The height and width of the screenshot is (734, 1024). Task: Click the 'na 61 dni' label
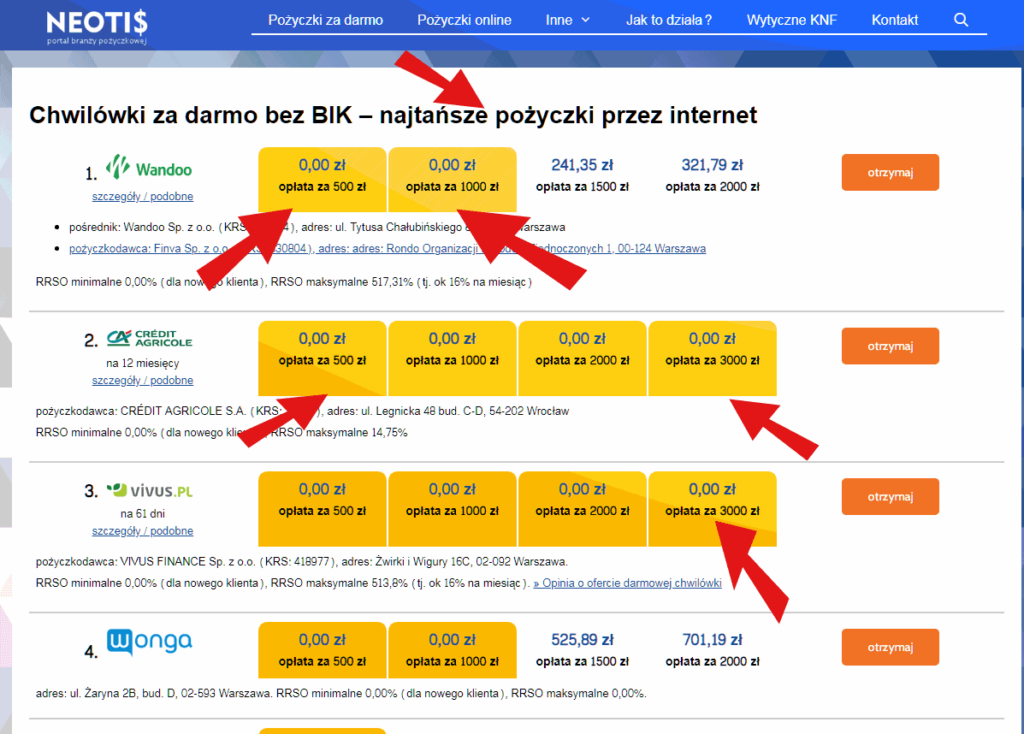142,514
